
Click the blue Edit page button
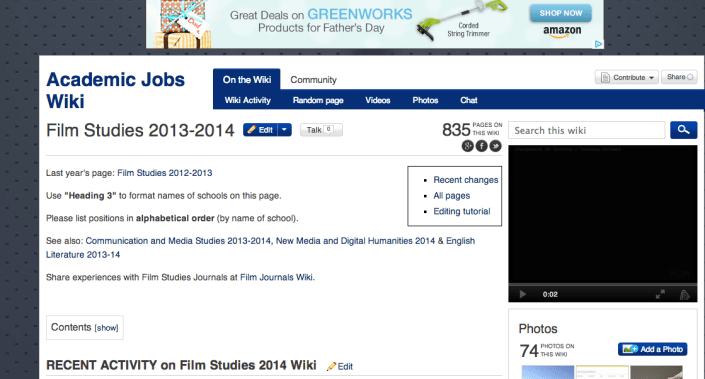click(x=261, y=130)
